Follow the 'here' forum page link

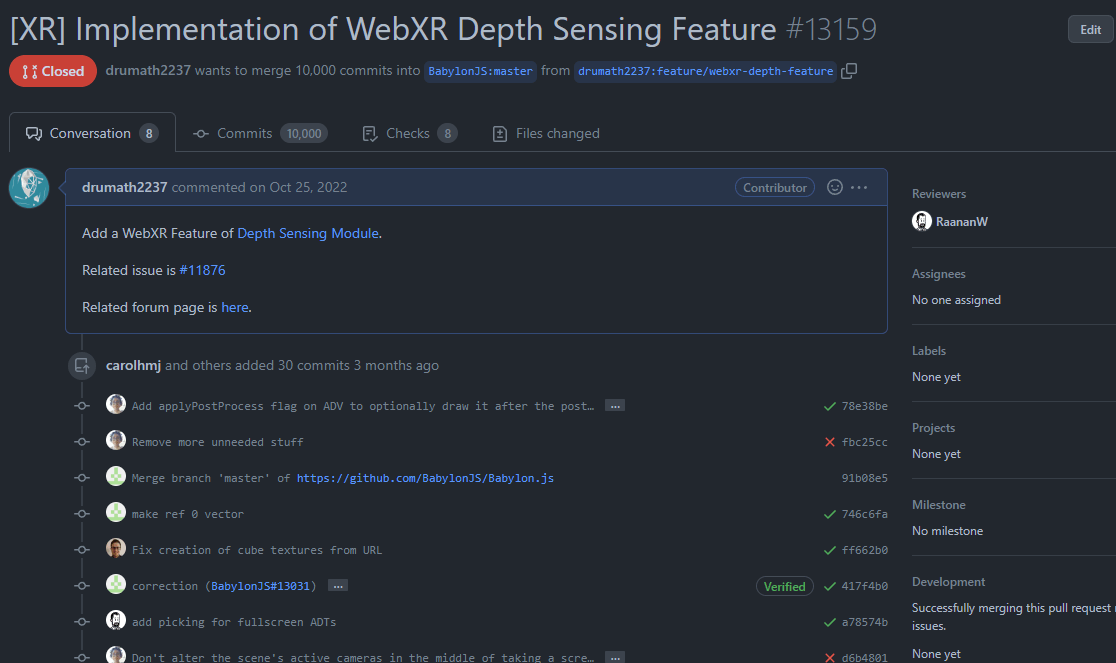(x=235, y=307)
